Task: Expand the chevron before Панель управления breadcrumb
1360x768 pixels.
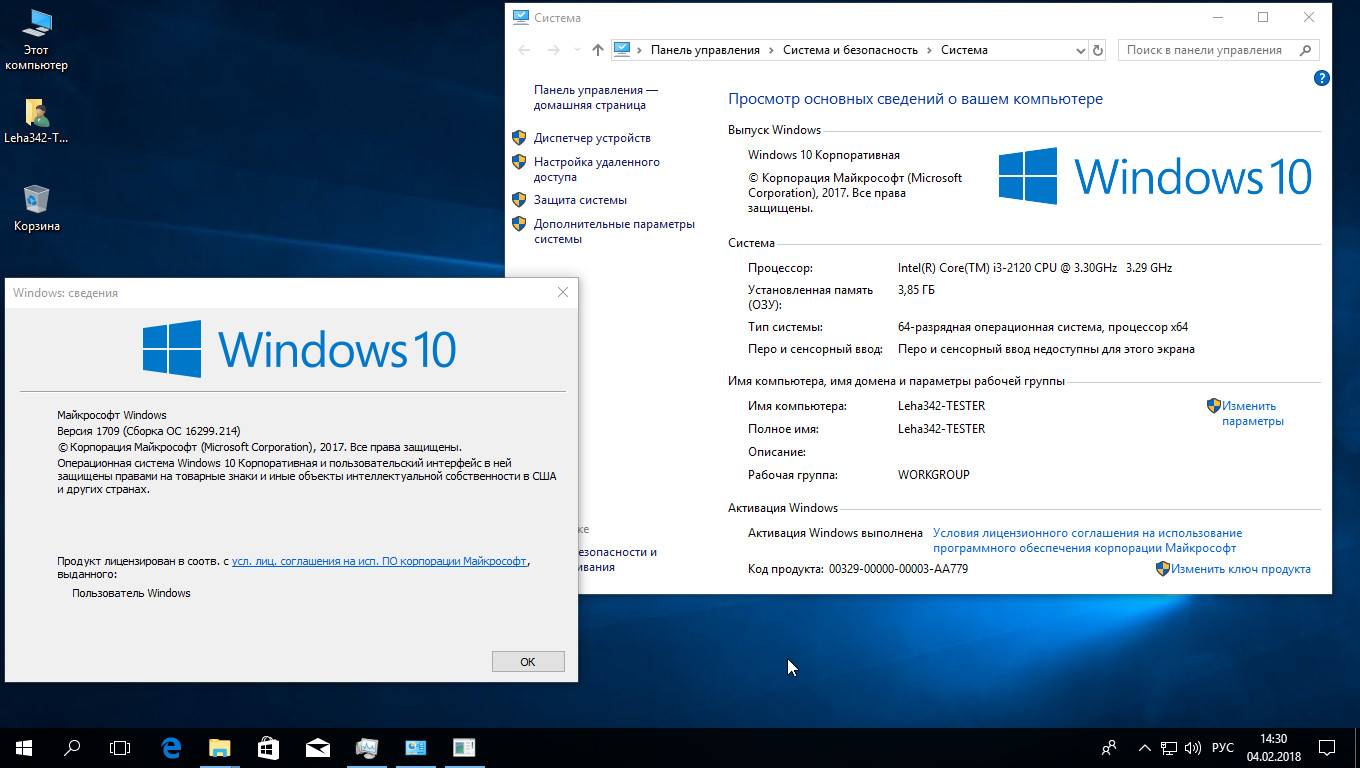Action: [x=641, y=50]
